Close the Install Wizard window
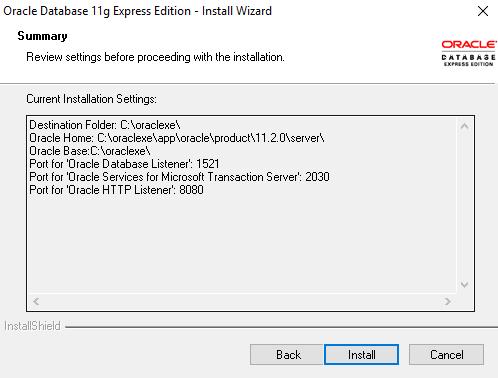The width and height of the screenshot is (498, 378). pyautogui.click(x=483, y=11)
